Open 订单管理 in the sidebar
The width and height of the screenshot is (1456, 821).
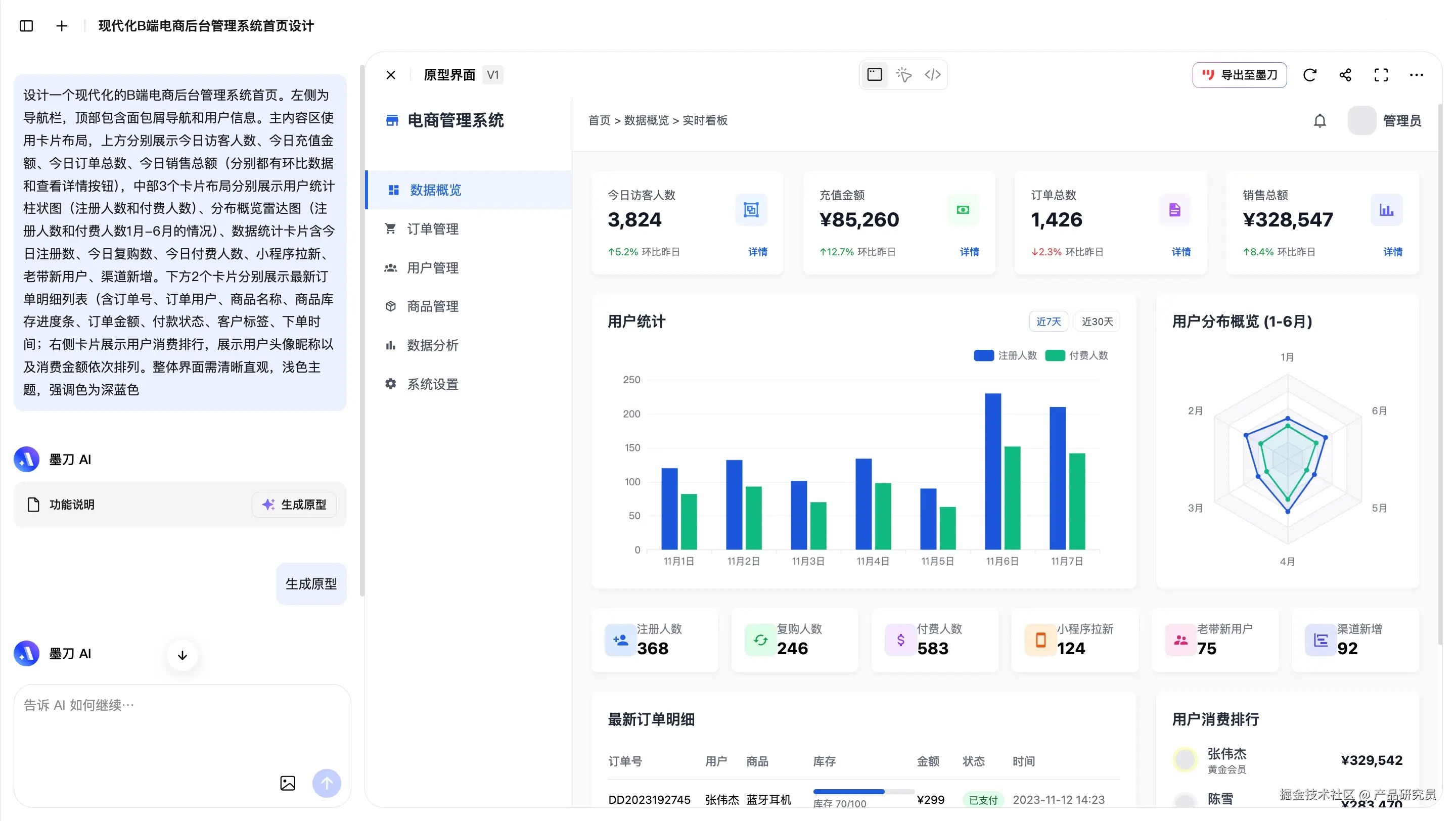pos(432,229)
